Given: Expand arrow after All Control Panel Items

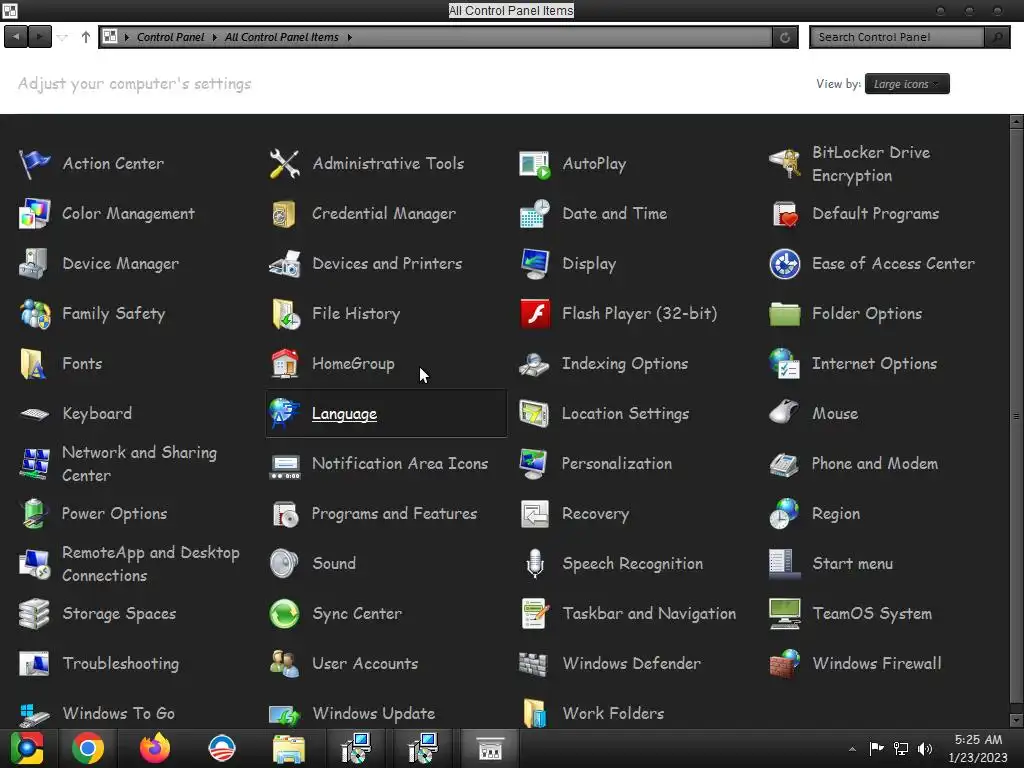Looking at the screenshot, I should click(x=349, y=37).
